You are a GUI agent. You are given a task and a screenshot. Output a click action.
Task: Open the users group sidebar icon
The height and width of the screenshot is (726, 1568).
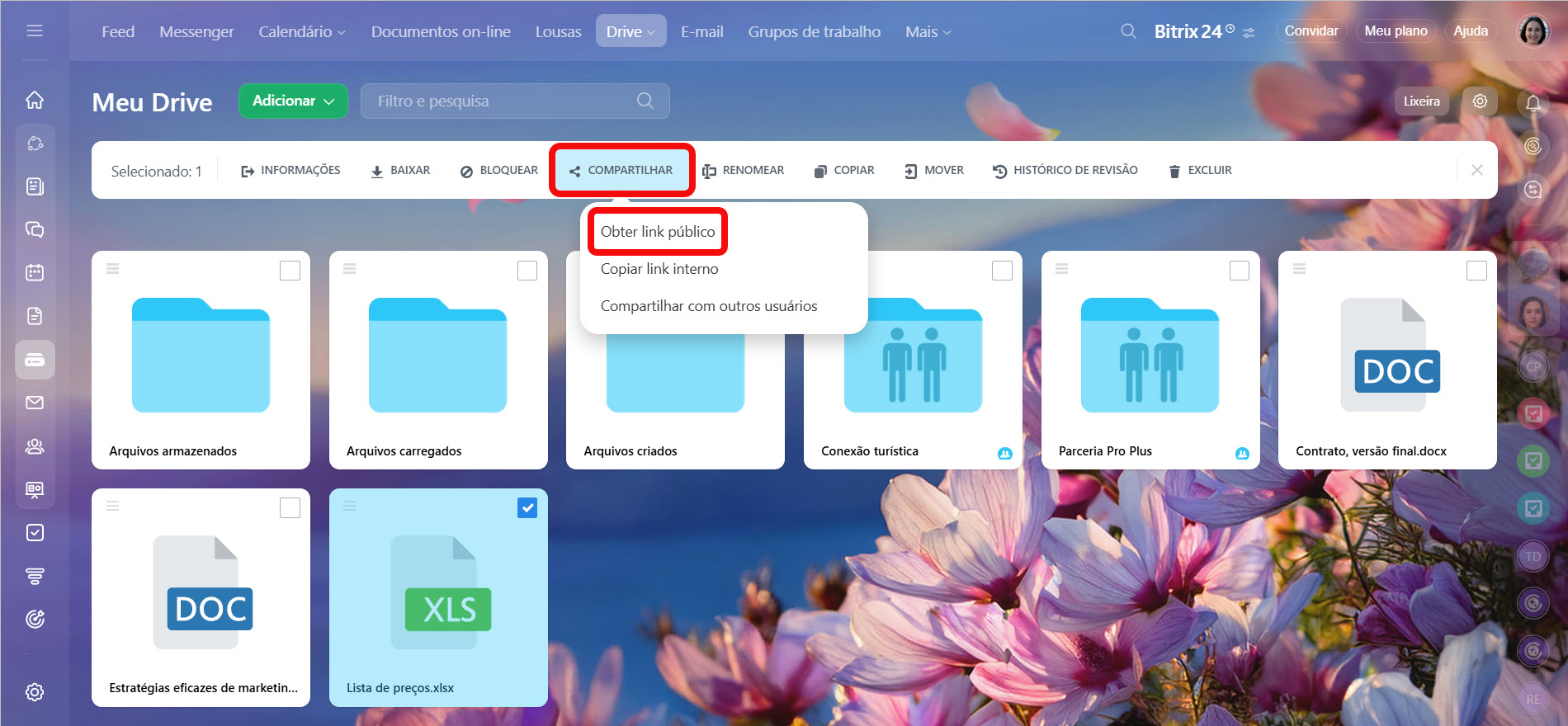35,446
